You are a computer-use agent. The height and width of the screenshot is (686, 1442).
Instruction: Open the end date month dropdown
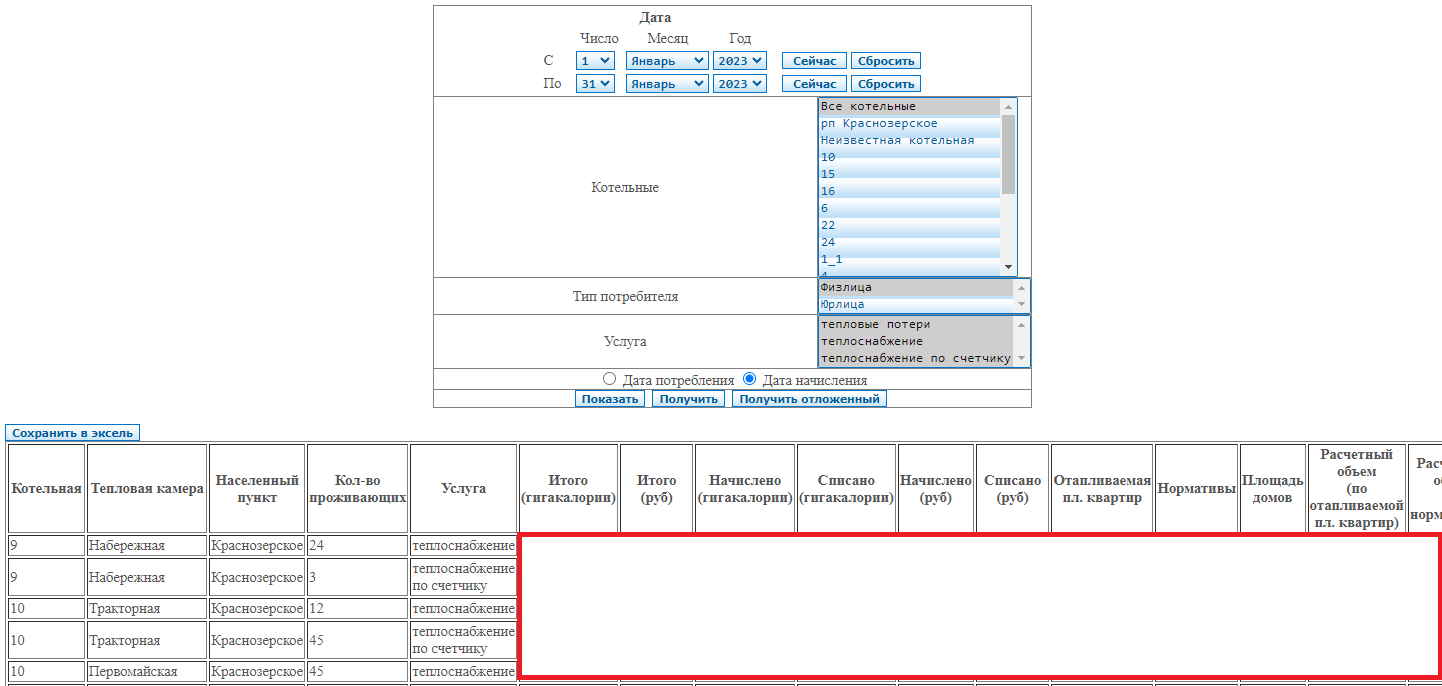[x=666, y=84]
